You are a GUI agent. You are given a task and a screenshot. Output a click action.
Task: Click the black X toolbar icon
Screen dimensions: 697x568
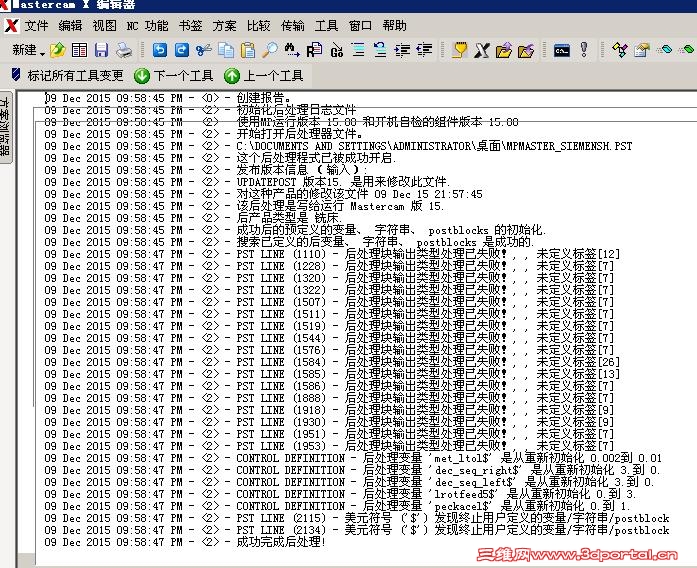click(x=482, y=50)
